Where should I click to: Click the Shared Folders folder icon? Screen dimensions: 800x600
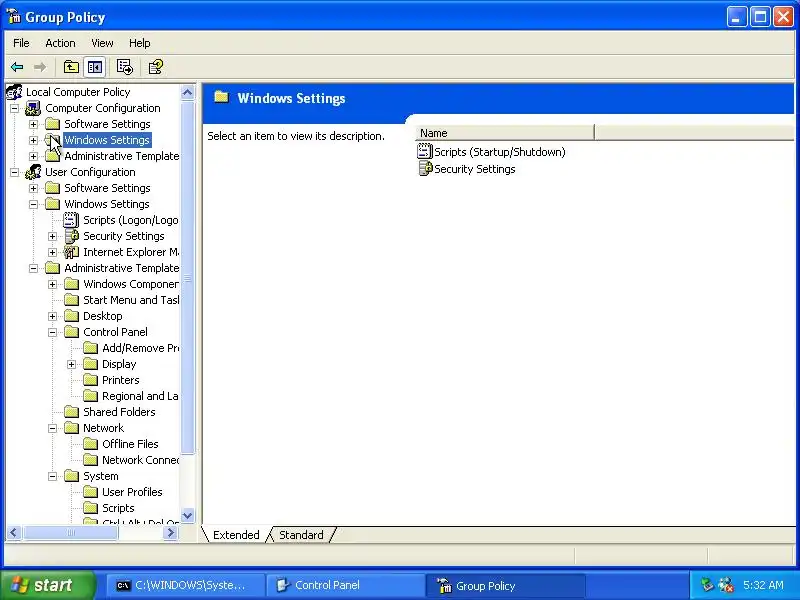click(71, 412)
